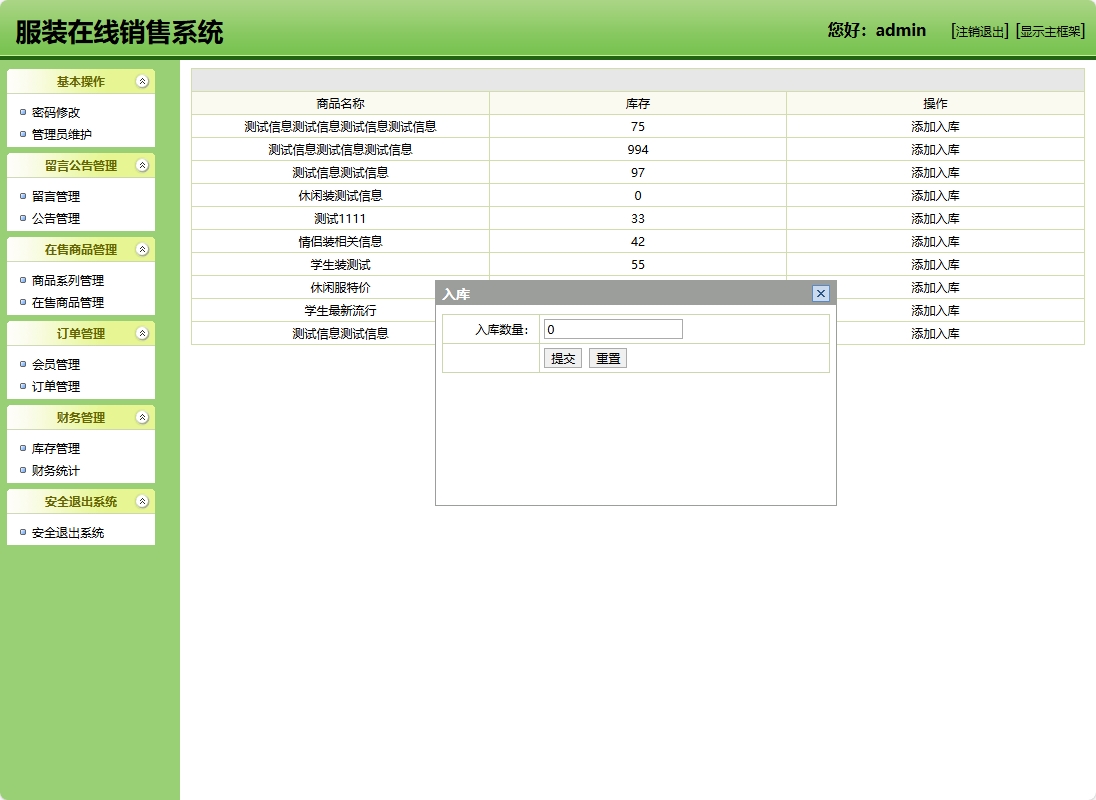Select 库存管理 from the sidebar menu
This screenshot has height=800, width=1096.
pyautogui.click(x=55, y=448)
